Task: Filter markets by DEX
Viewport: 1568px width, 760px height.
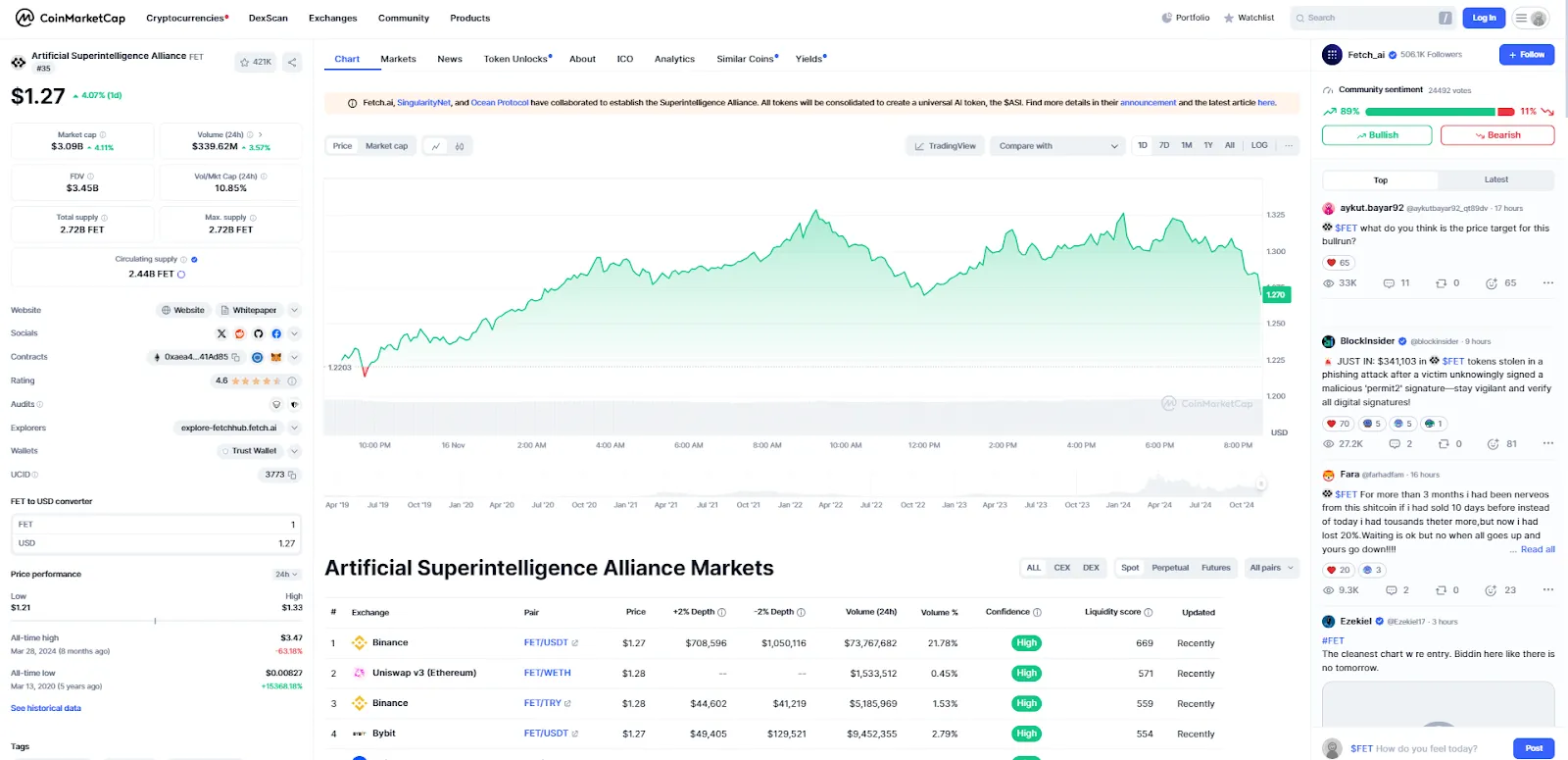Action: click(x=1091, y=568)
